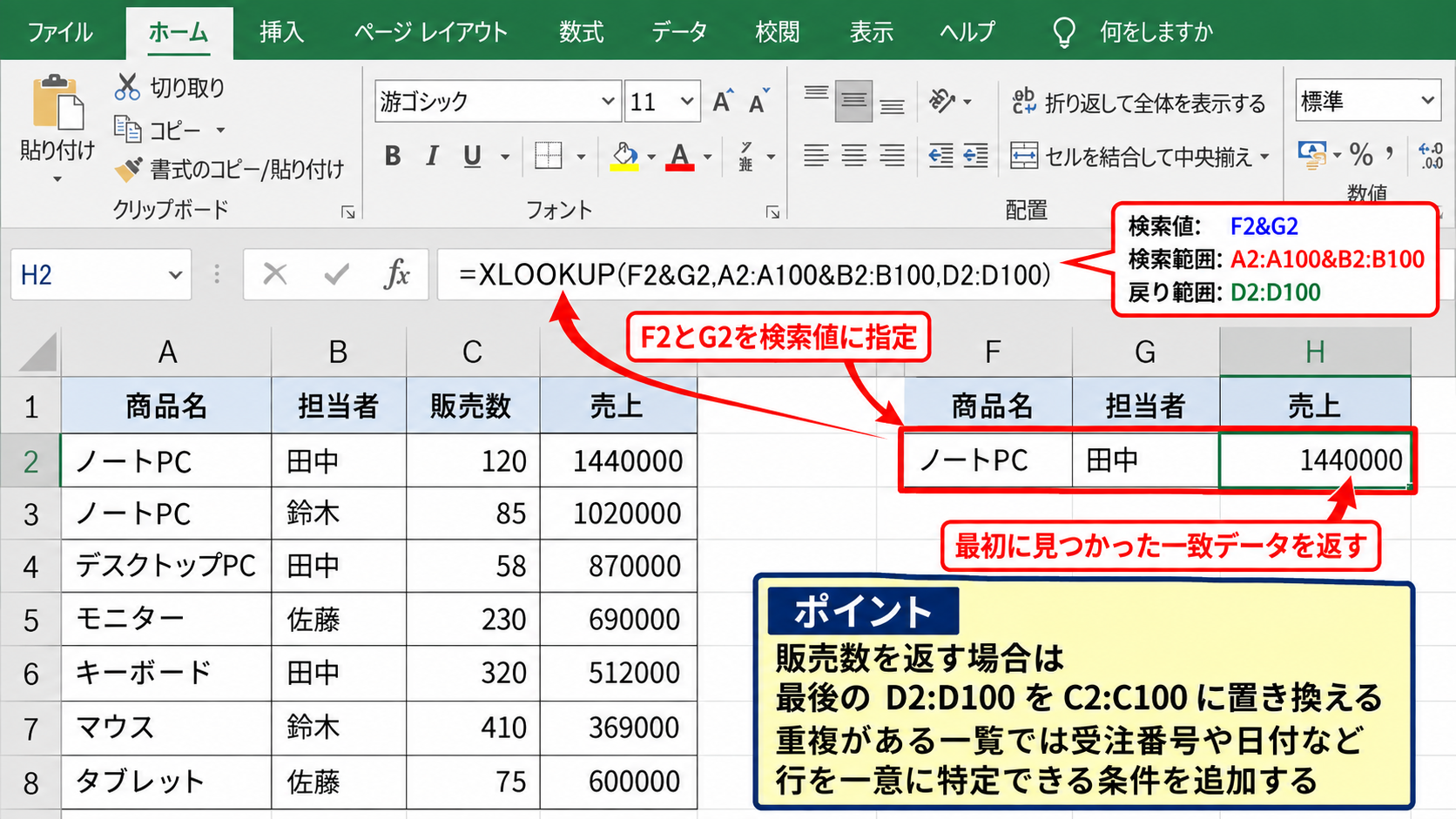Image resolution: width=1456 pixels, height=819 pixels.
Task: Click cell containing デスクトップPC
Action: (x=166, y=567)
